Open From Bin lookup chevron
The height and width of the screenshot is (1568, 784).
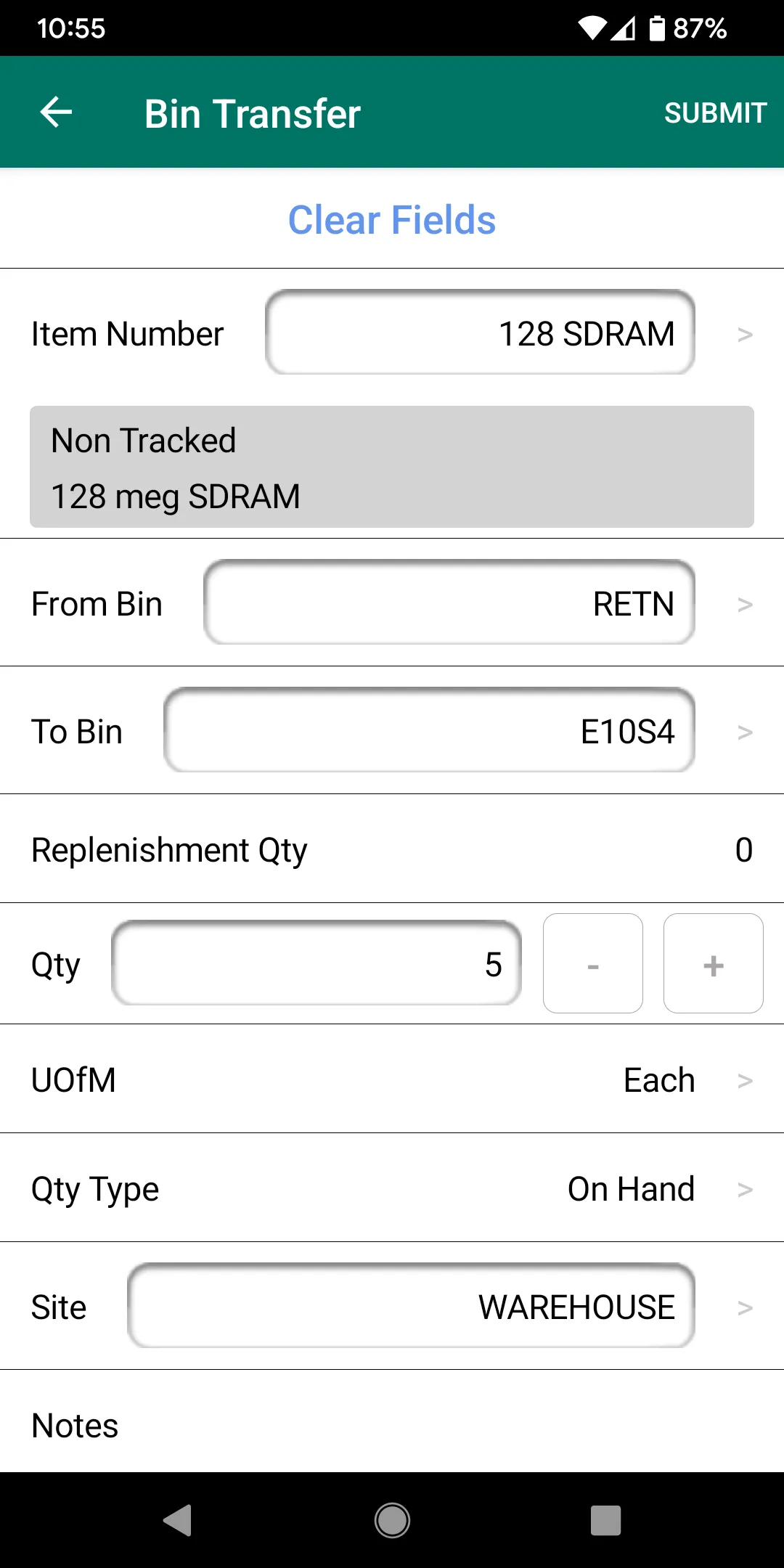click(x=745, y=605)
